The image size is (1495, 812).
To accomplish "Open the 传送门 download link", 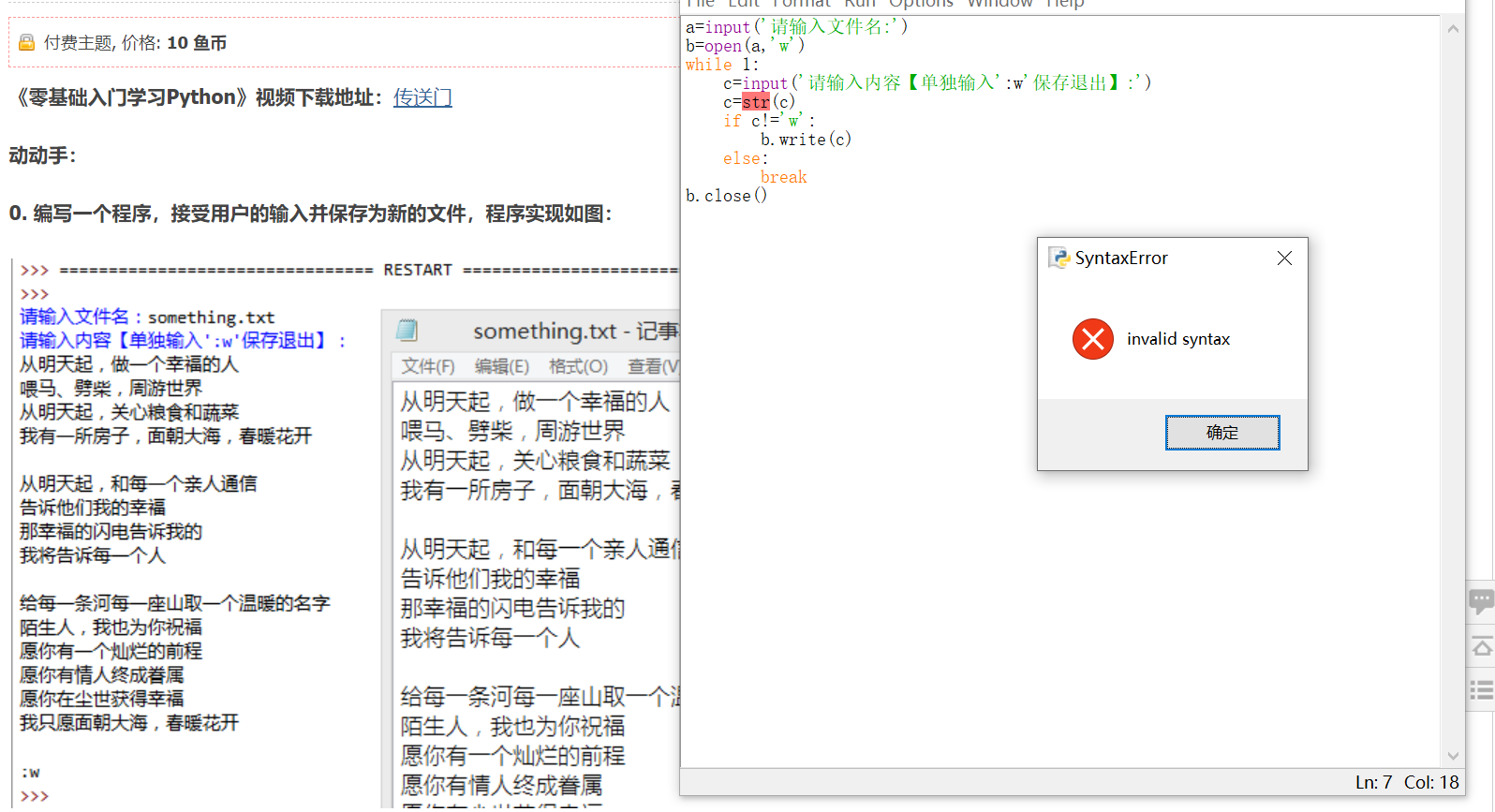I will 422,97.
